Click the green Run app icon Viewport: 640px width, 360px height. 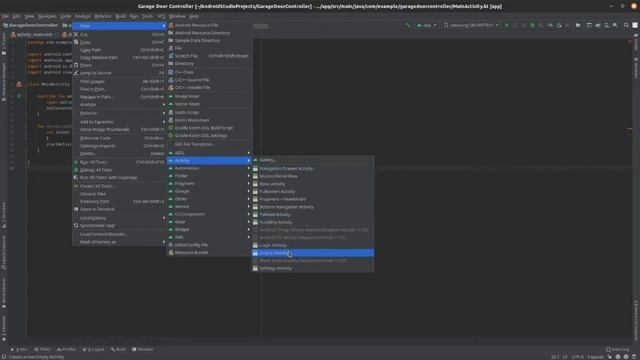pos(507,25)
